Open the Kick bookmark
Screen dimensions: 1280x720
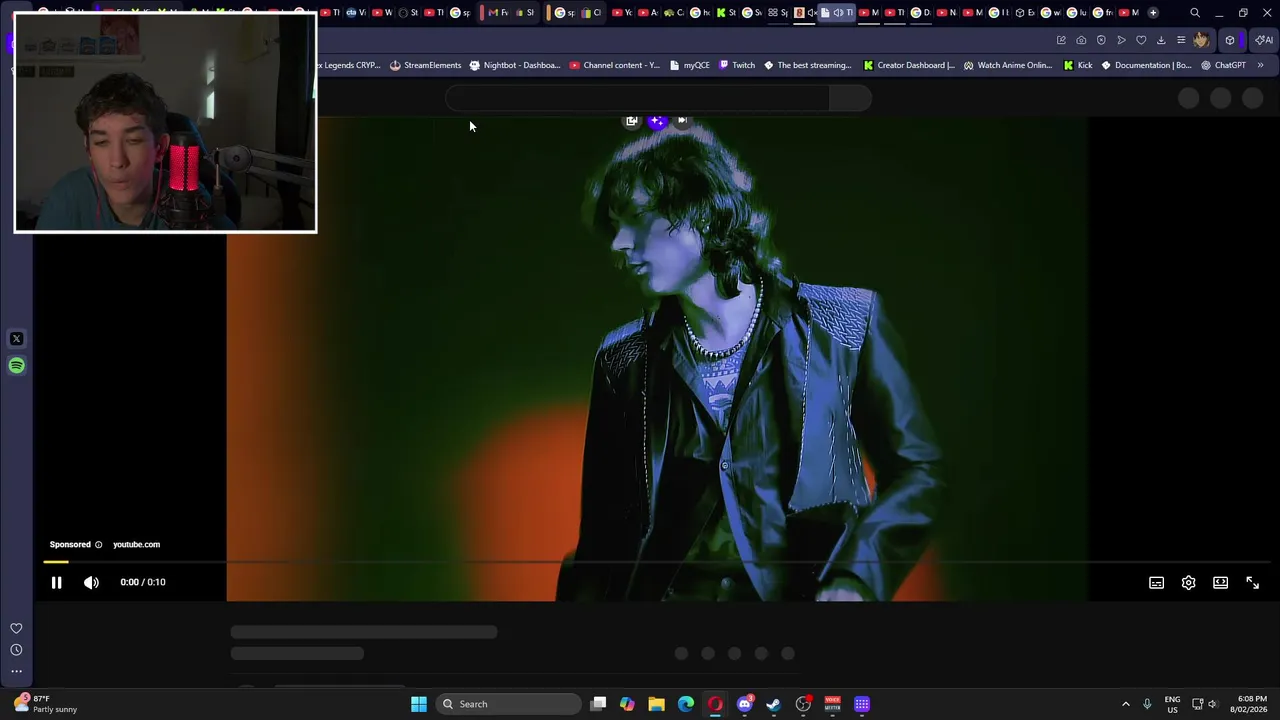pos(1078,65)
